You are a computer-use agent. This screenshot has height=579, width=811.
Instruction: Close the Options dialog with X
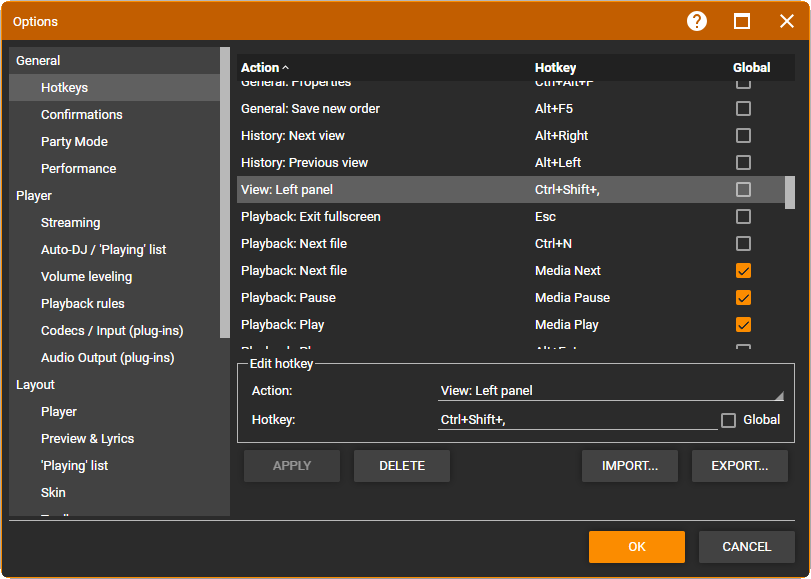(787, 21)
